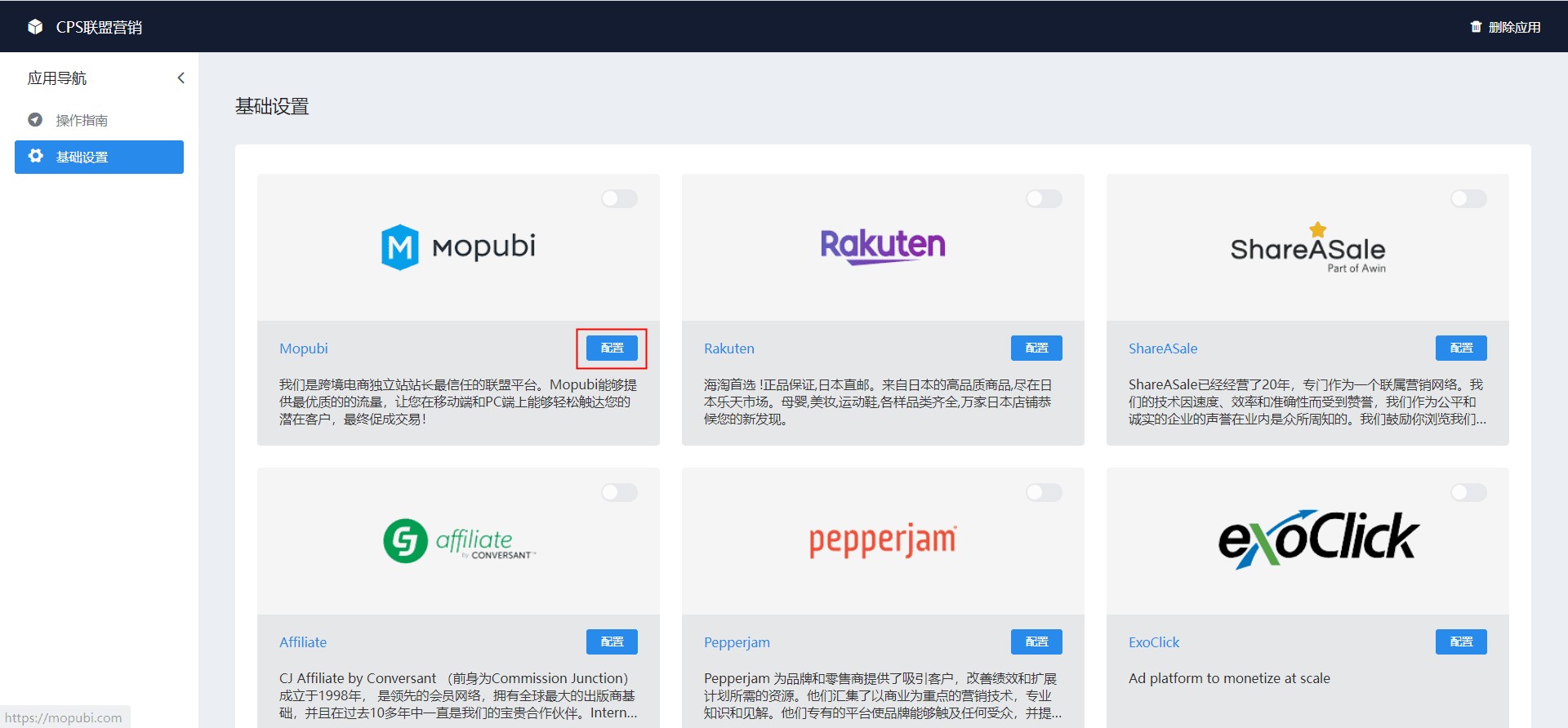This screenshot has width=1568, height=728.
Task: Click the 配置 button for Affiliate
Action: coord(612,641)
